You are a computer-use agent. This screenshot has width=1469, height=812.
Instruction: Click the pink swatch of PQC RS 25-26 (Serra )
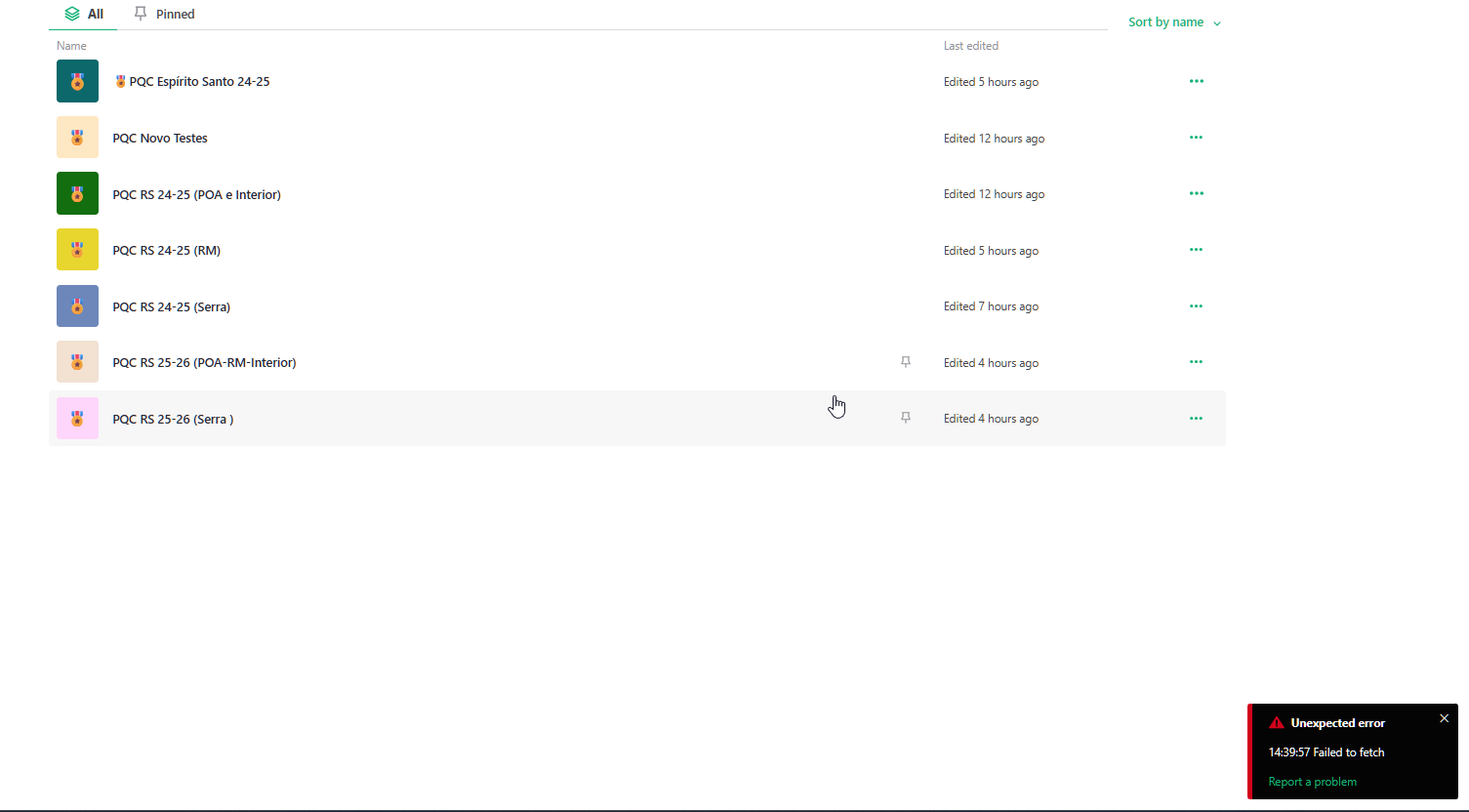(77, 419)
